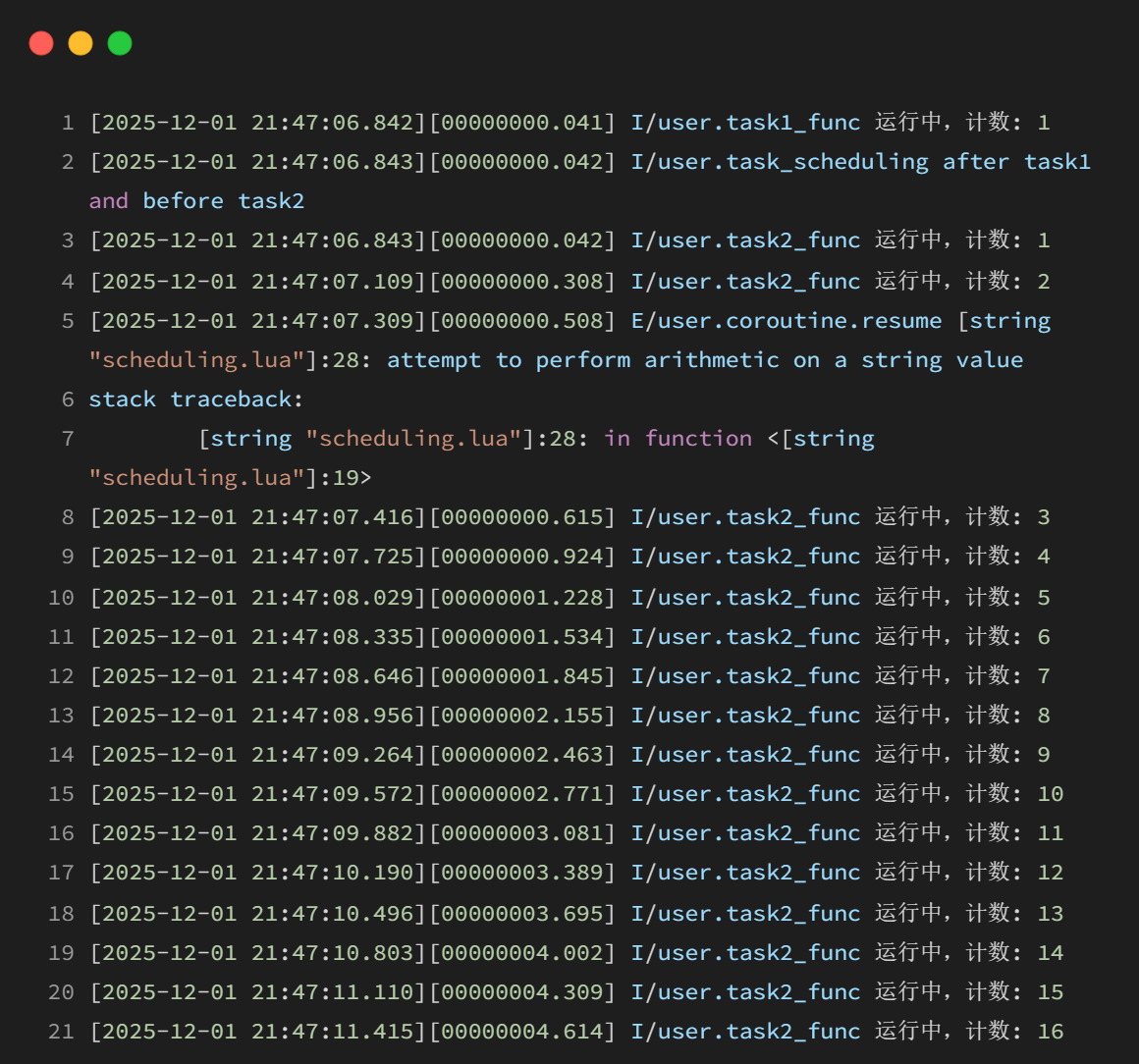Click the [00000004.002] uptime on line 19

point(521,953)
